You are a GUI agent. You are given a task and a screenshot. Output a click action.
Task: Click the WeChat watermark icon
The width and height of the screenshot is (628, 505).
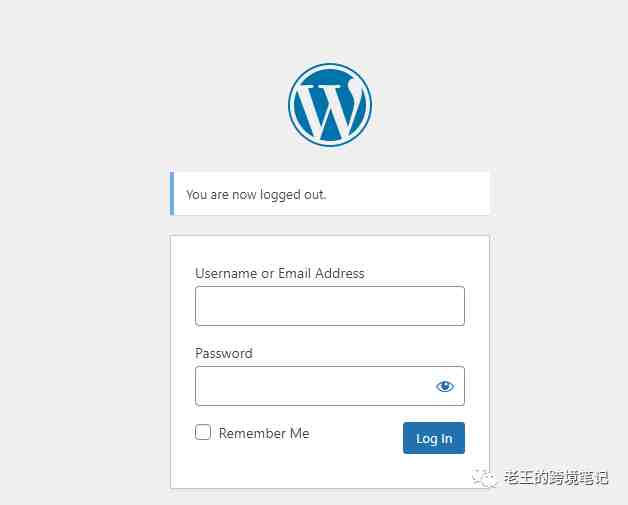[x=484, y=477]
